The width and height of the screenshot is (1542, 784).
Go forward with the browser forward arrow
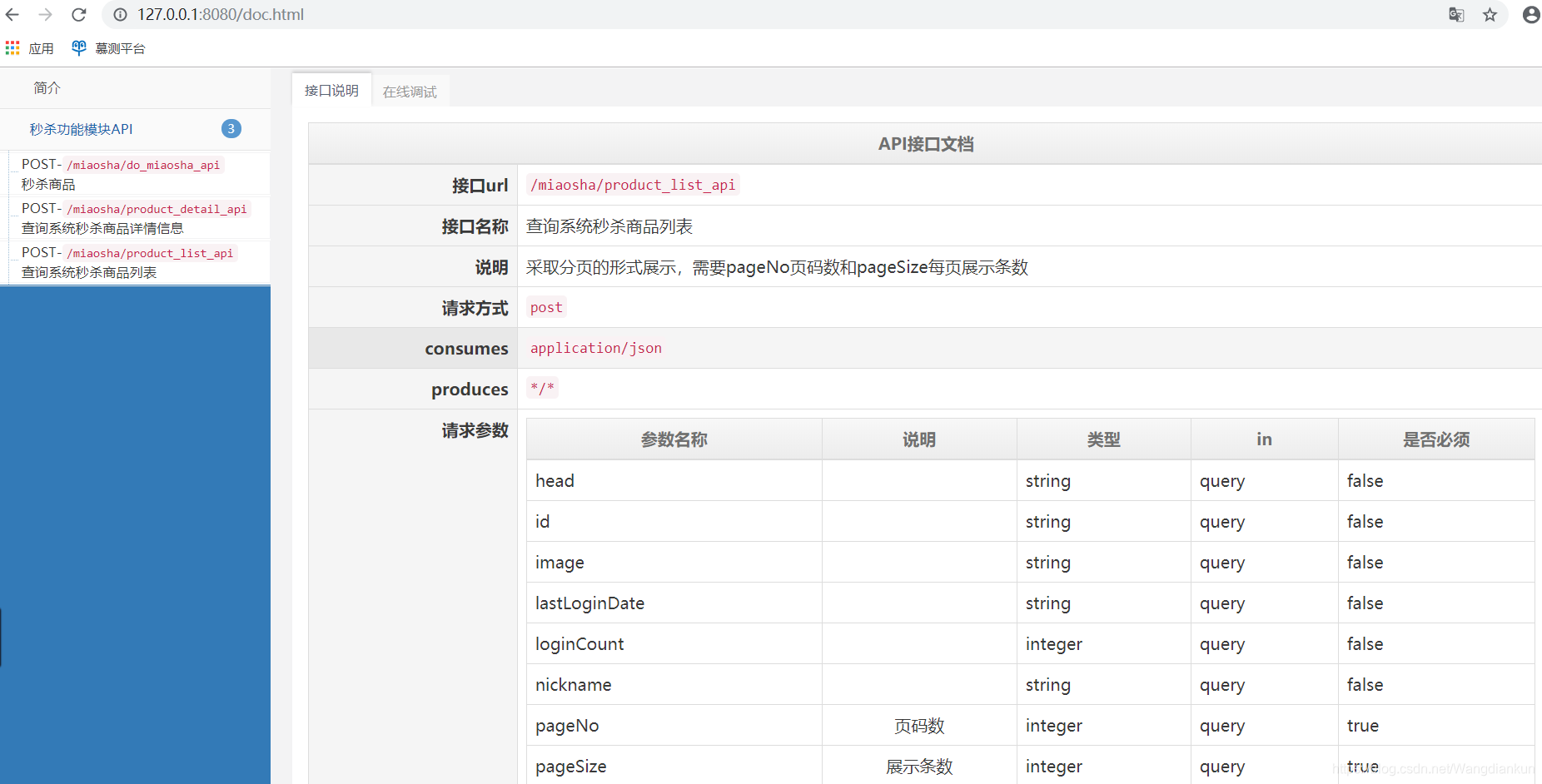pos(46,14)
